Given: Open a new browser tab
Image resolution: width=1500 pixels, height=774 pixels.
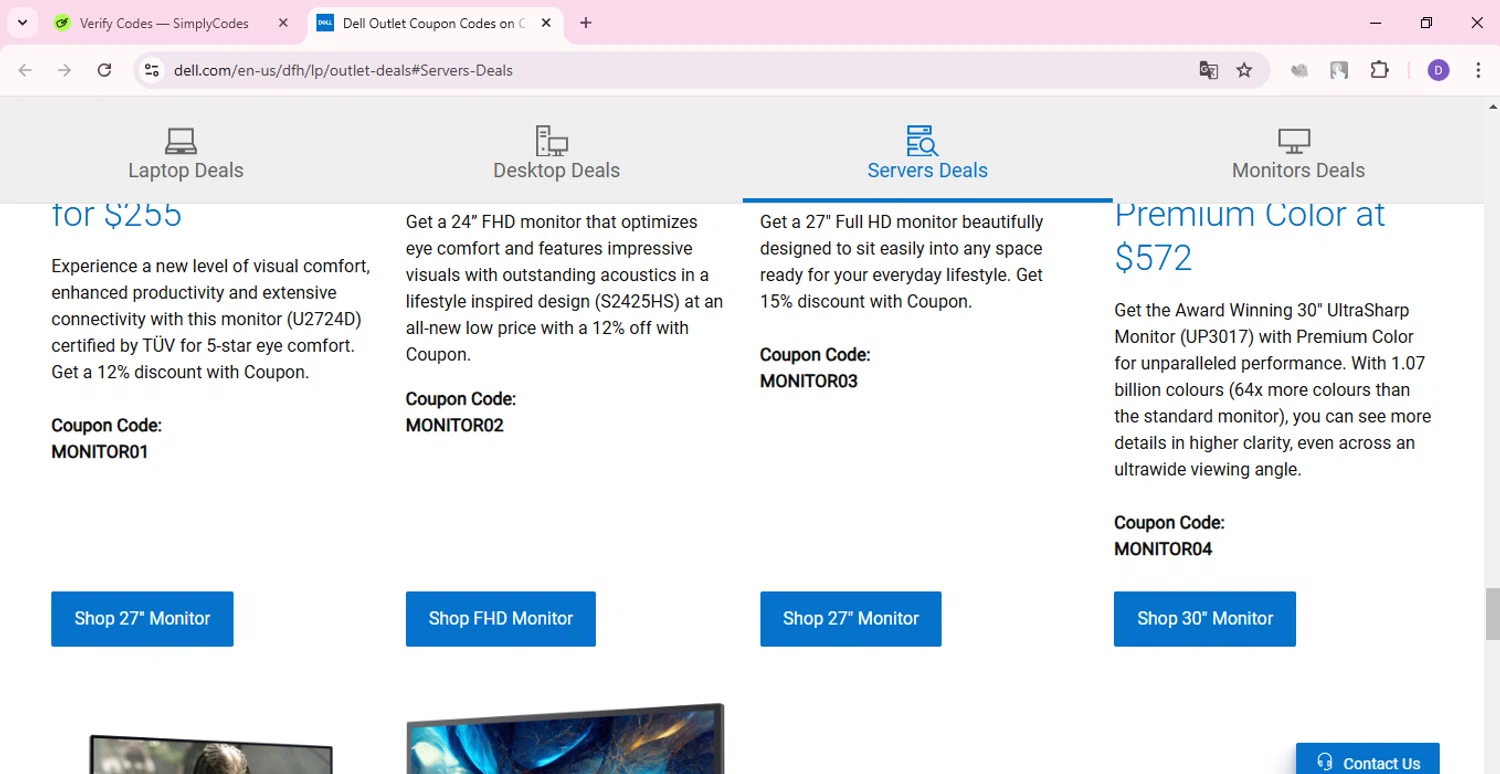Looking at the screenshot, I should 586,23.
